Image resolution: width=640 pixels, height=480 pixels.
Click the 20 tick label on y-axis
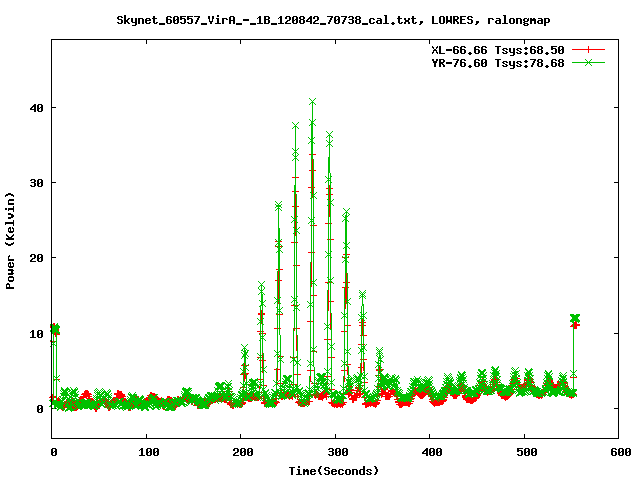pos(37,258)
